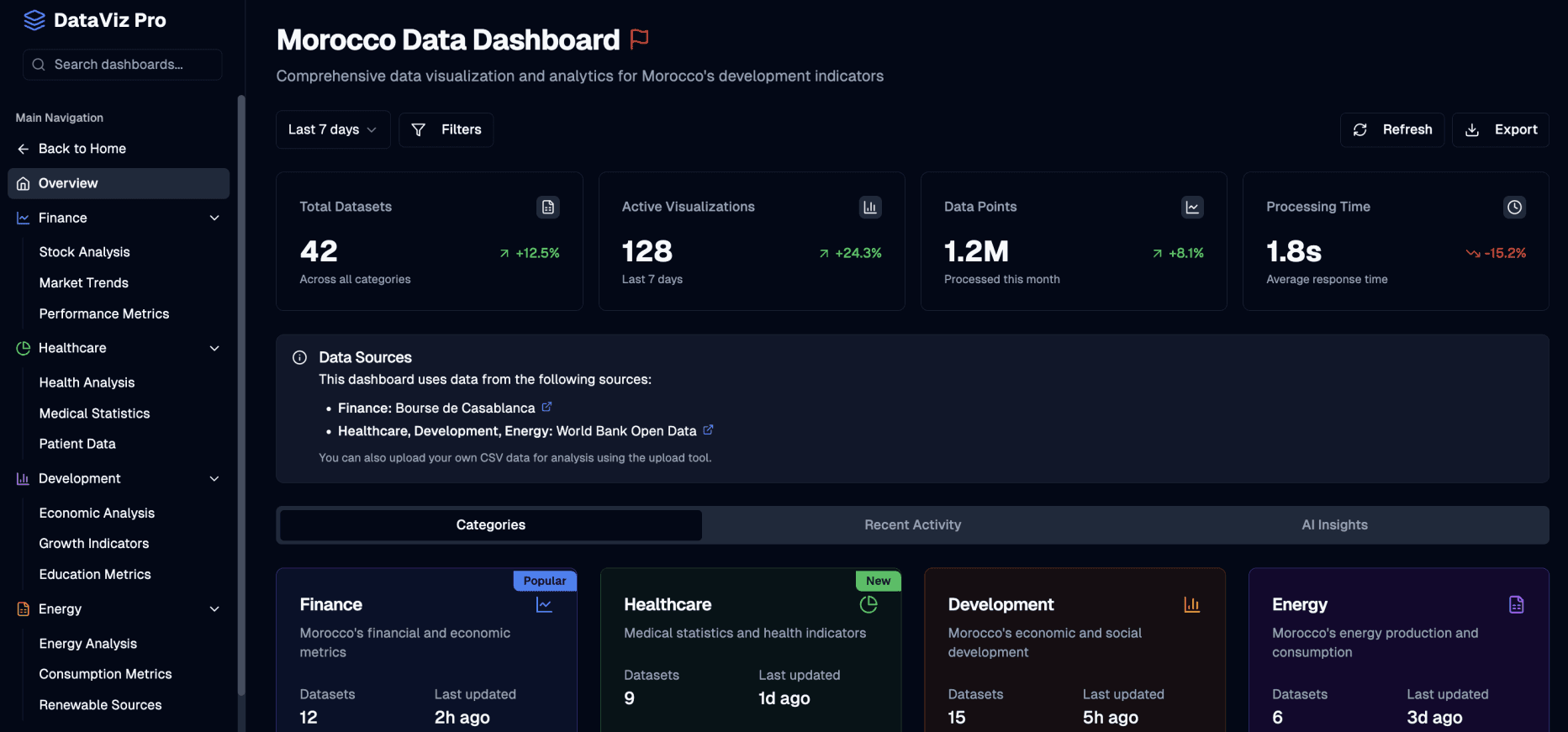Open external link icon next to Bourse de Casablanca

[546, 407]
